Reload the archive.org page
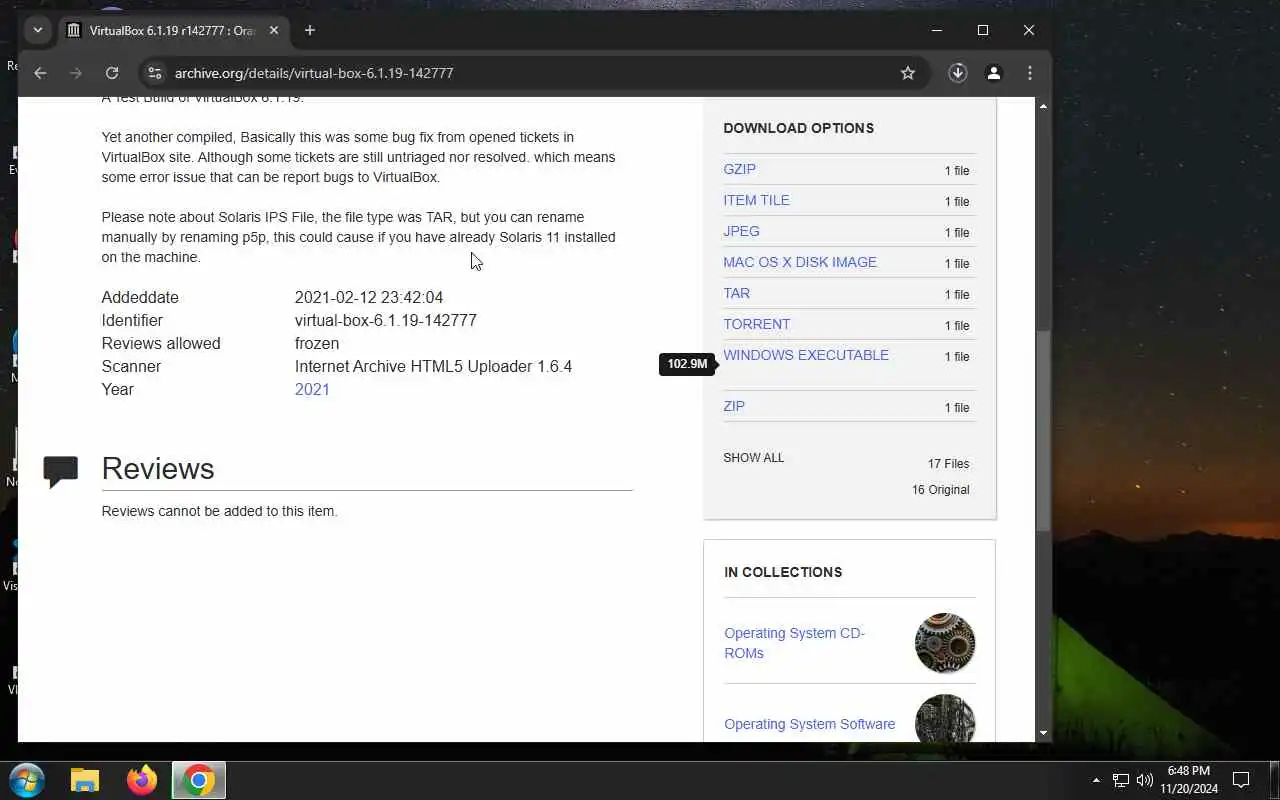 pyautogui.click(x=112, y=73)
